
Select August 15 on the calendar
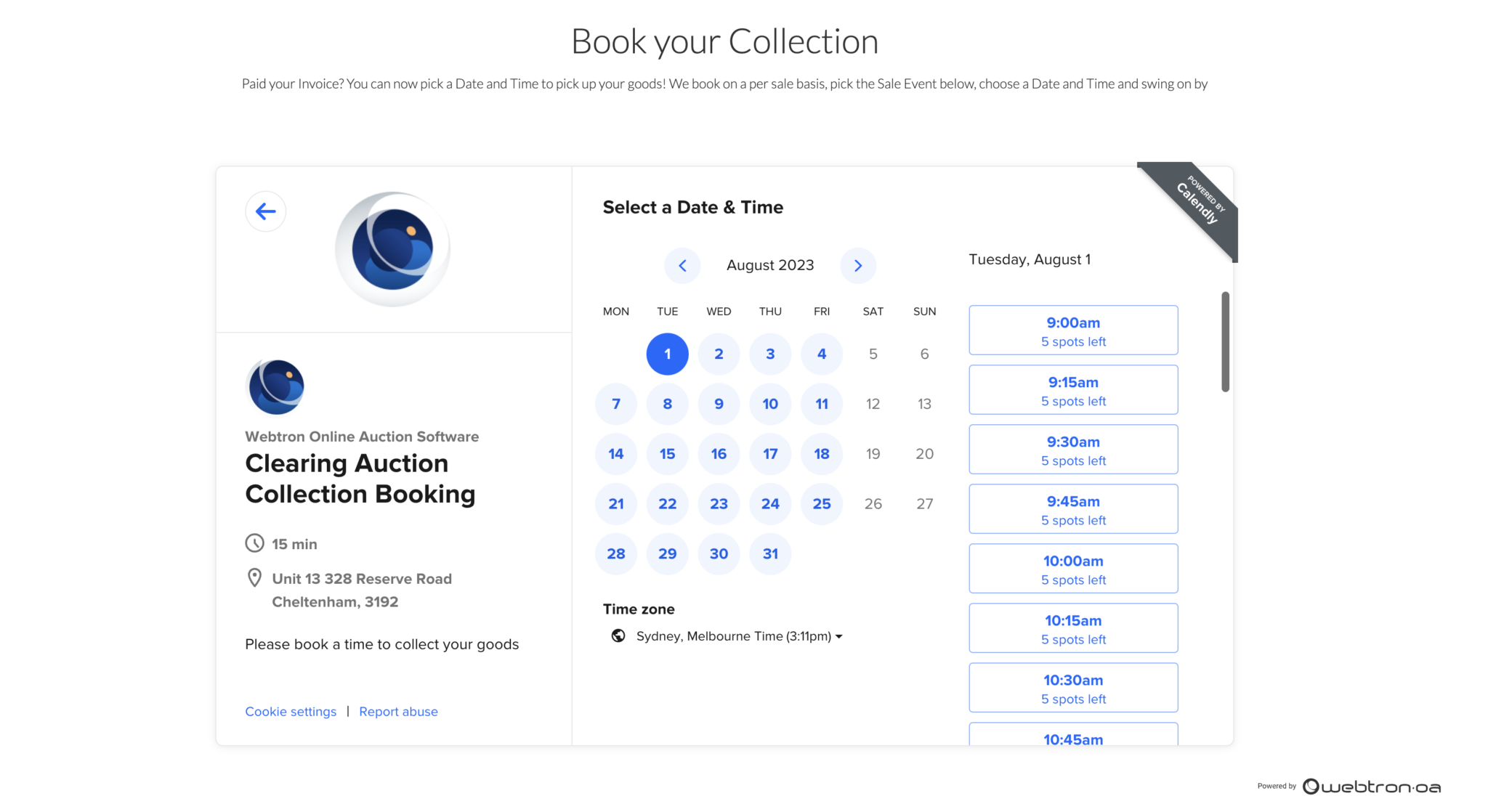coord(667,453)
